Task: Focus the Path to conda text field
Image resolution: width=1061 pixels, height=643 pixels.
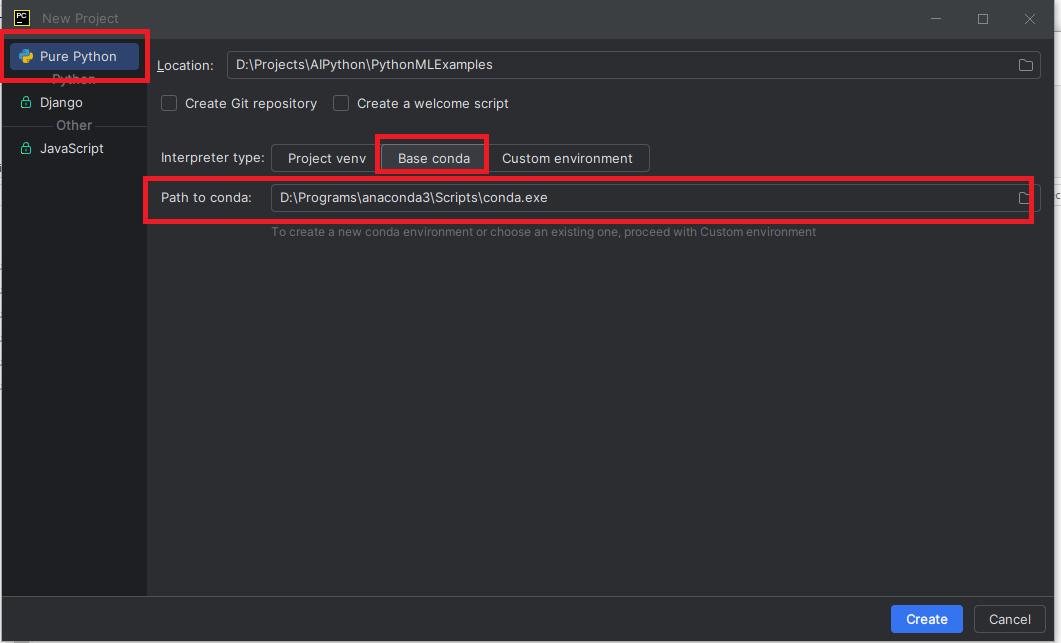Action: click(640, 198)
